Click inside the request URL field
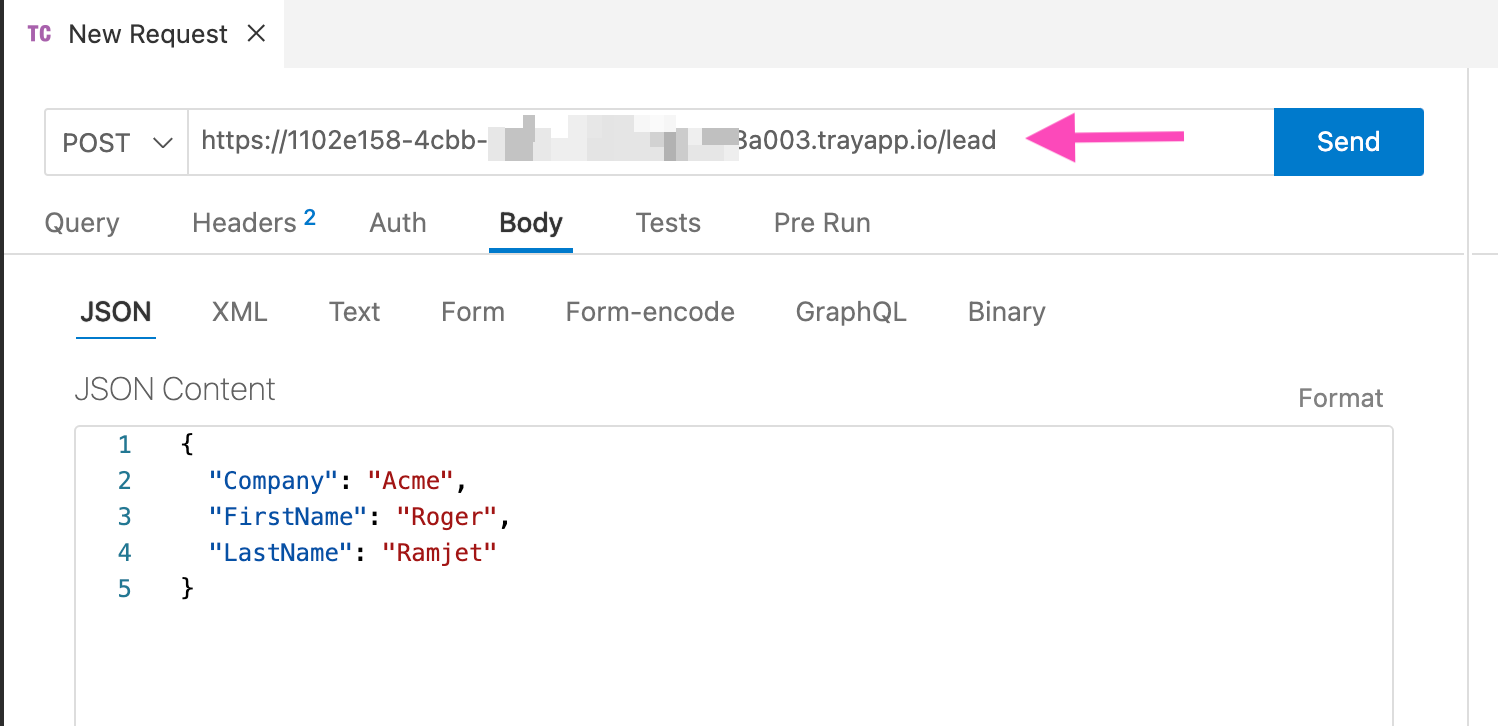 [600, 141]
